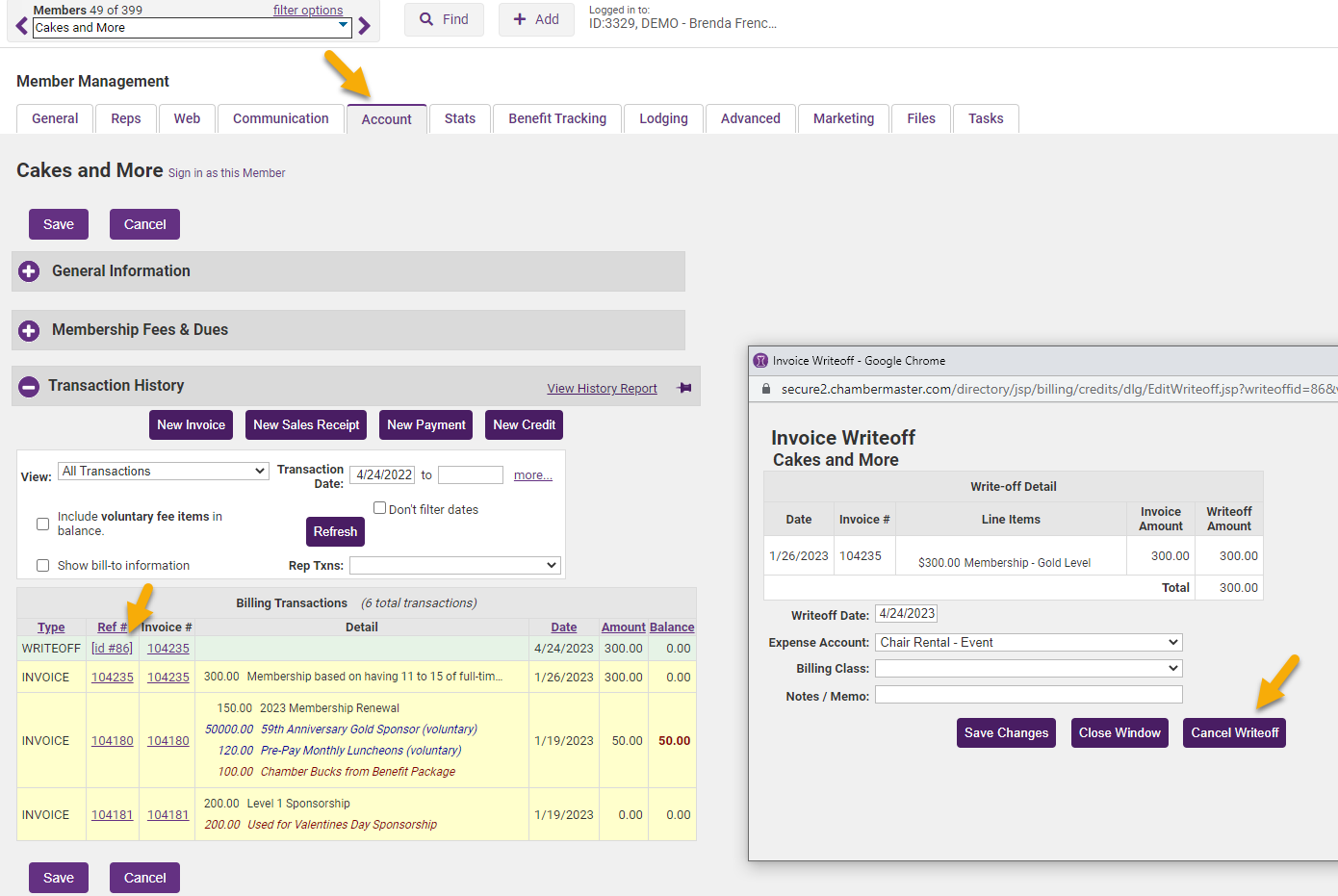Expand Membership Fees & Dues section
The height and width of the screenshot is (896, 1338).
click(x=29, y=330)
